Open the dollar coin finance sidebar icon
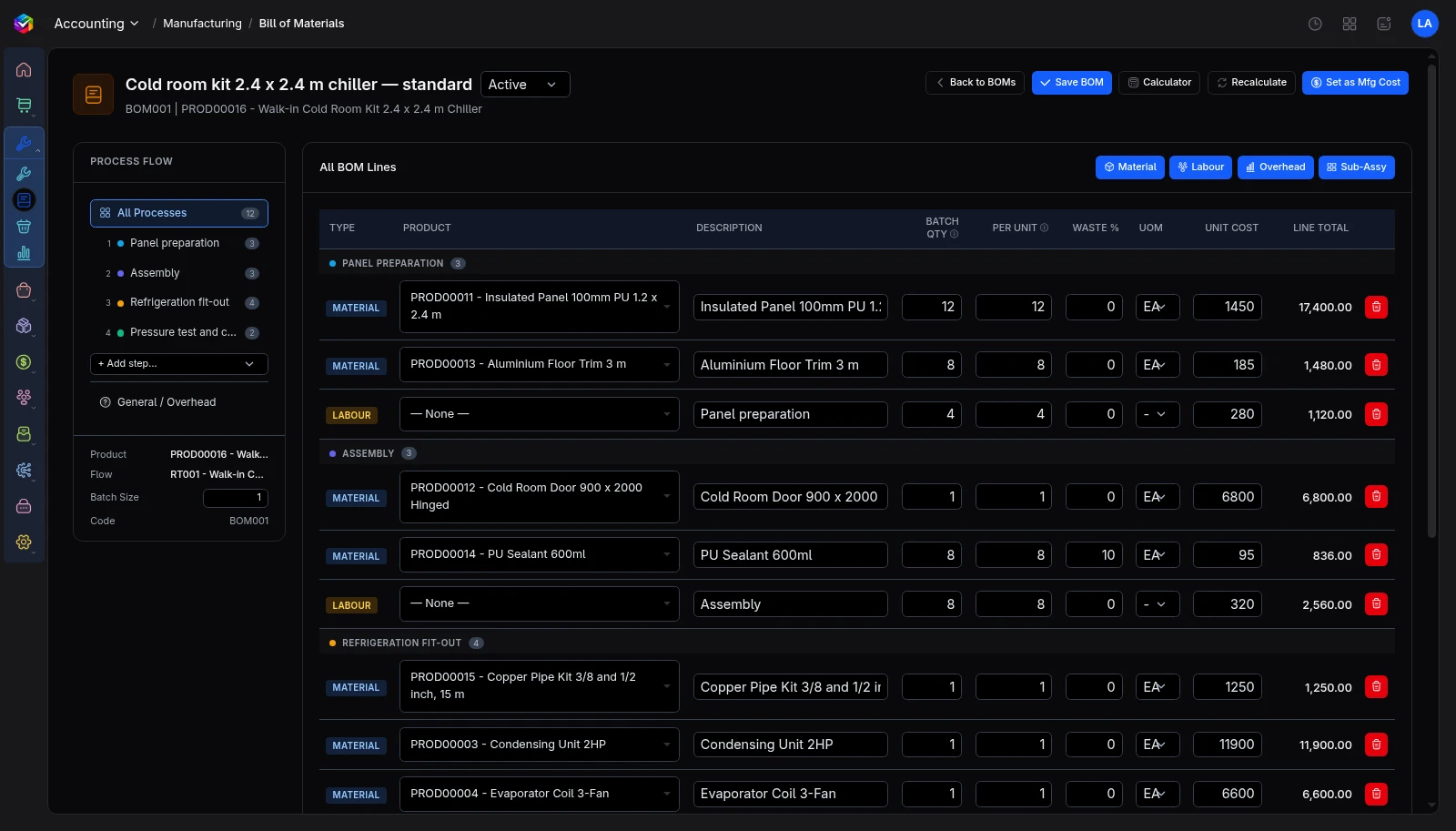 tap(24, 362)
